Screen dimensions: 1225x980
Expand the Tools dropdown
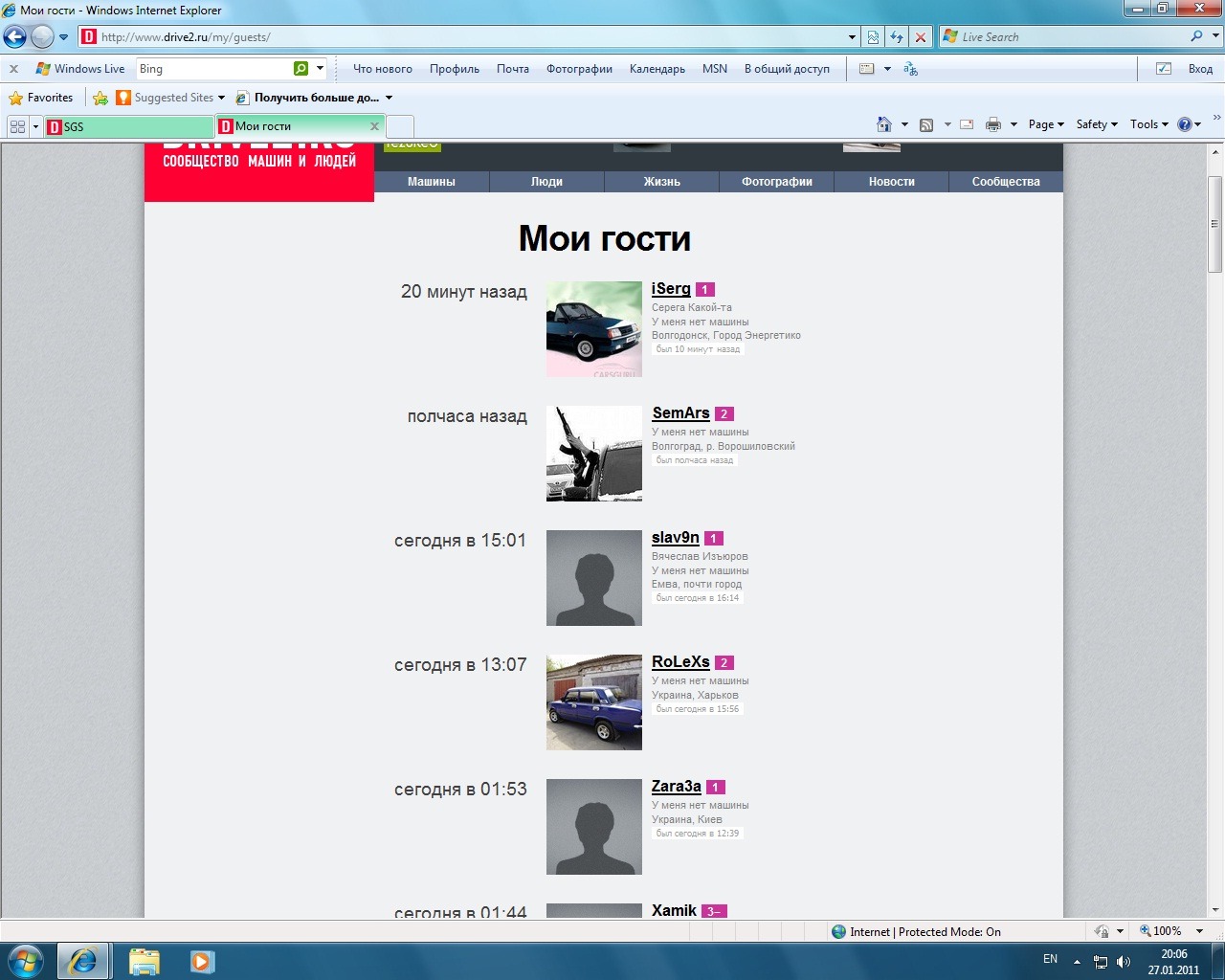1147,123
